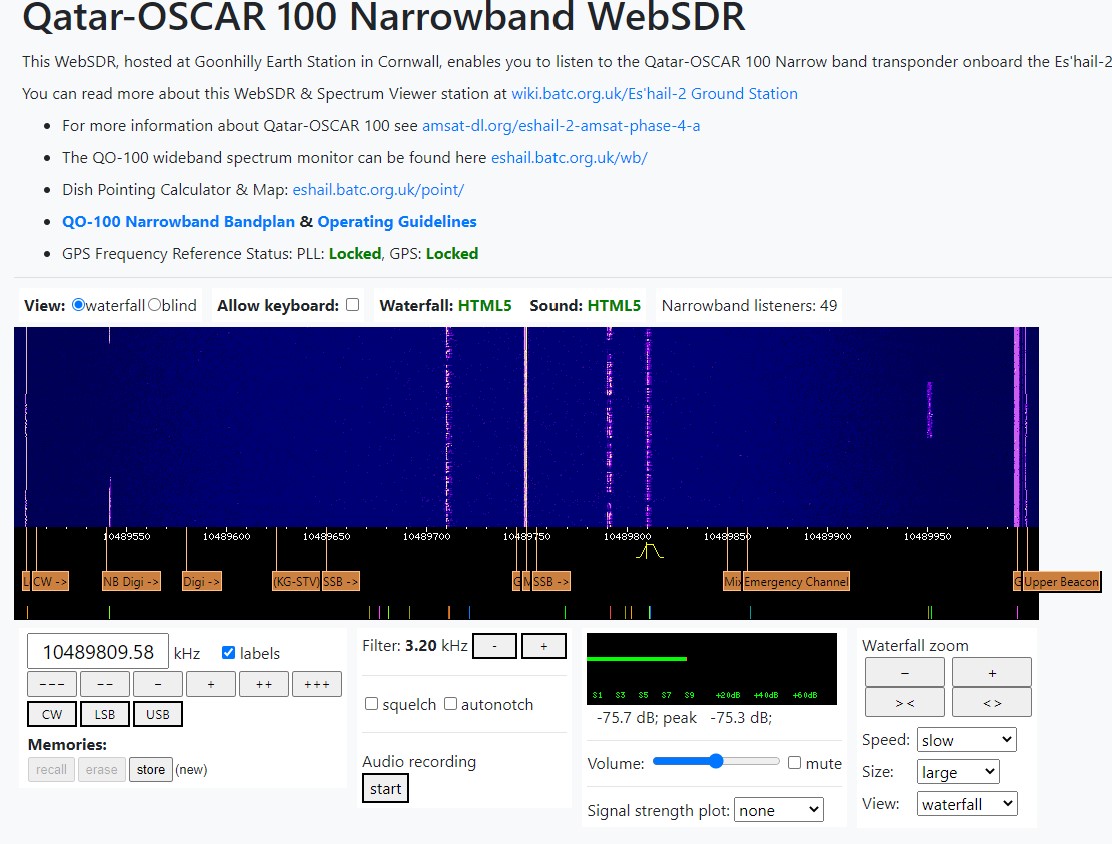The width and height of the screenshot is (1112, 844).
Task: Select the waterfall view radio button
Action: [x=79, y=305]
